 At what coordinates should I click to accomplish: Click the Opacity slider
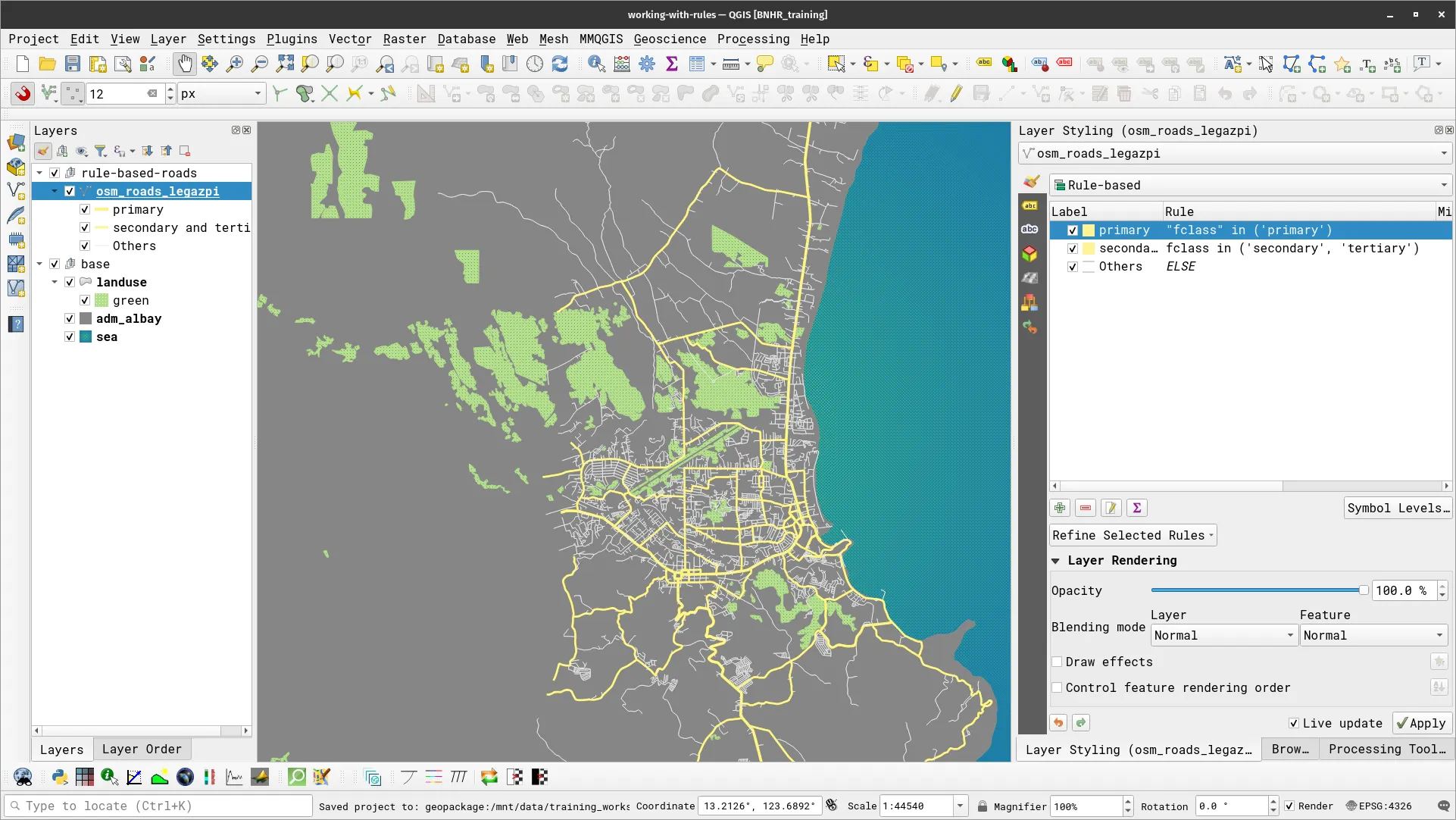[x=1258, y=590]
